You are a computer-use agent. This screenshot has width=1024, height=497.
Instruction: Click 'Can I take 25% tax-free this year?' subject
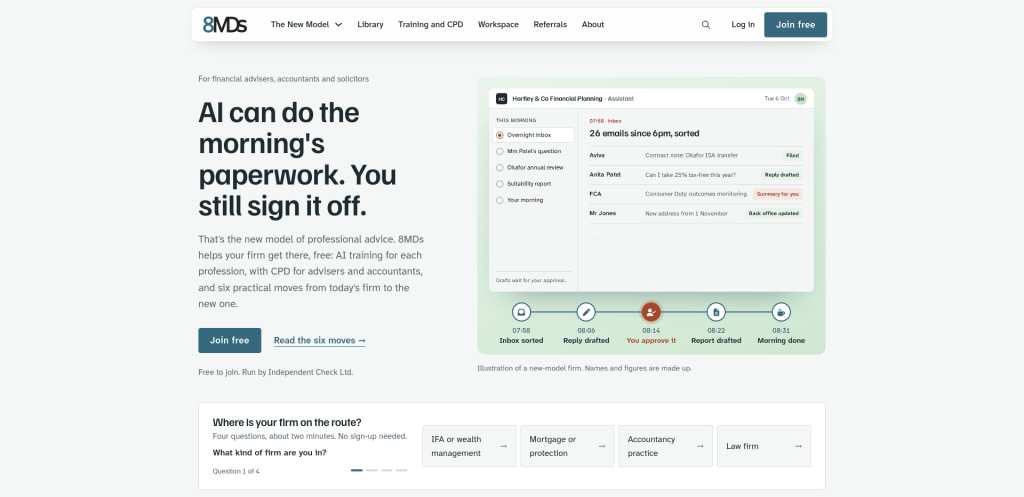pos(690,175)
